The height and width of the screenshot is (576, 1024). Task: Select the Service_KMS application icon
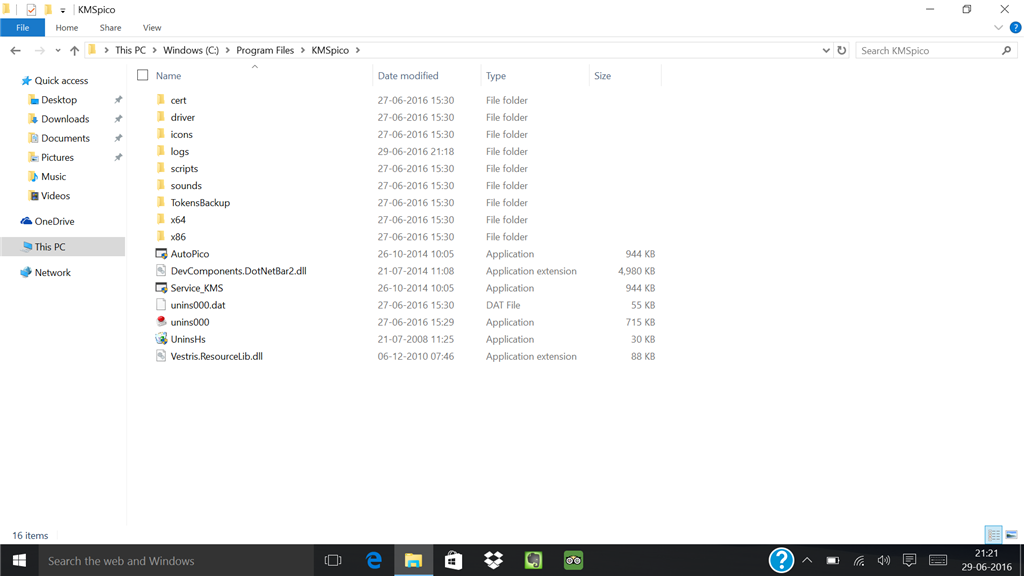(161, 287)
